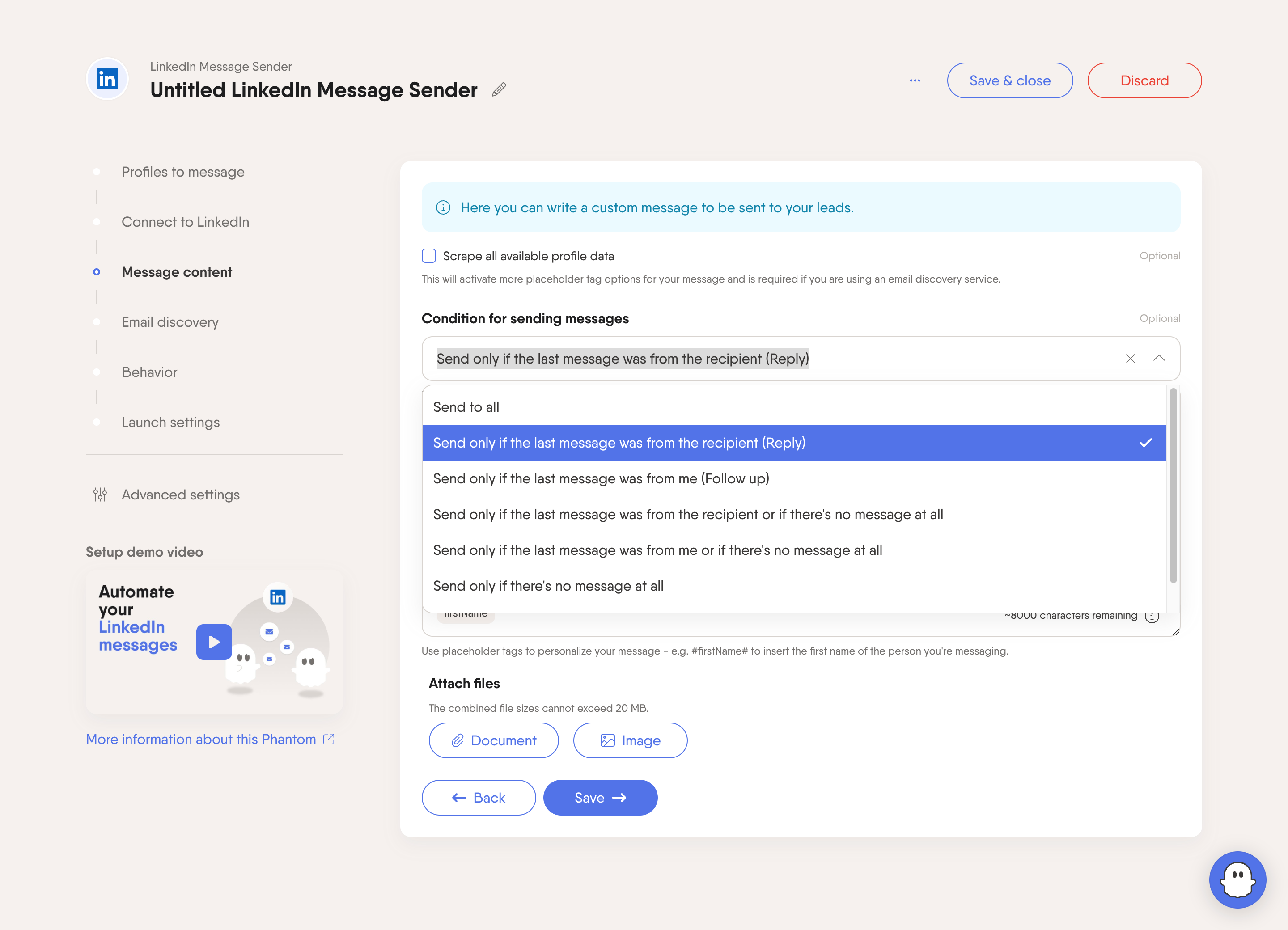Select the Send to all option
Image resolution: width=1288 pixels, height=930 pixels.
click(466, 407)
